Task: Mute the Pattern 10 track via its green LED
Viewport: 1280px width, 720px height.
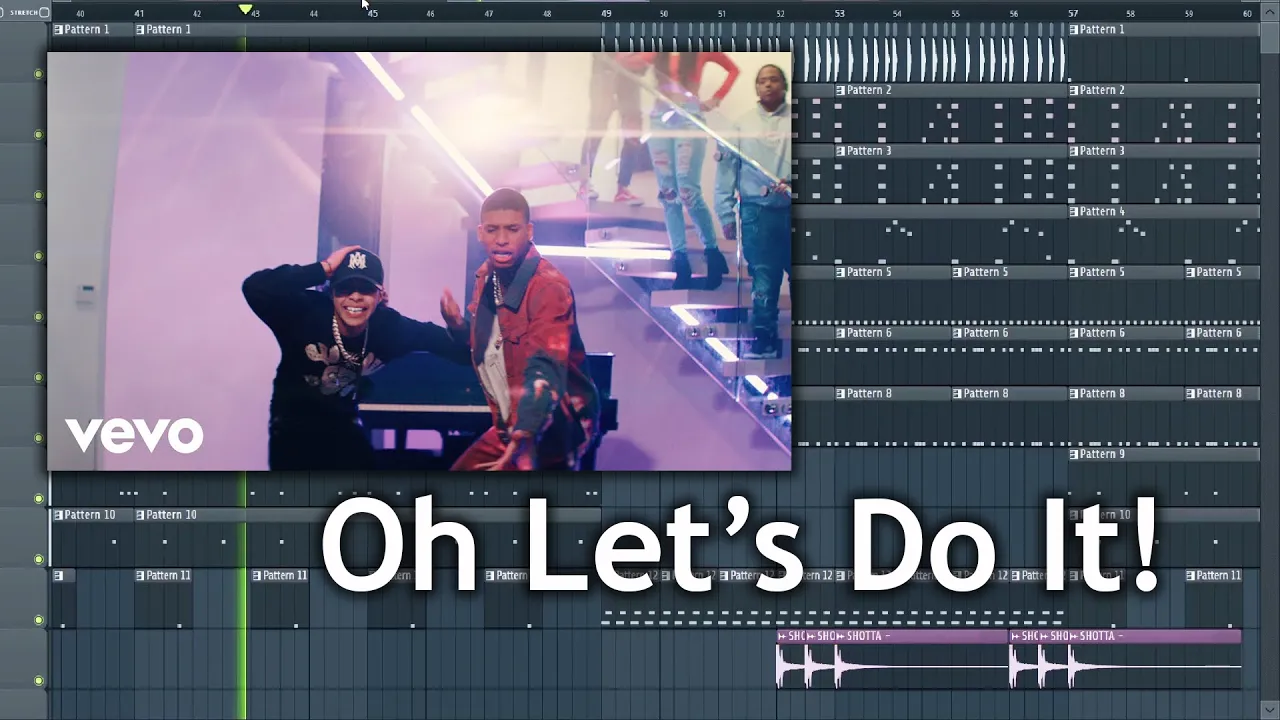Action: tap(39, 559)
